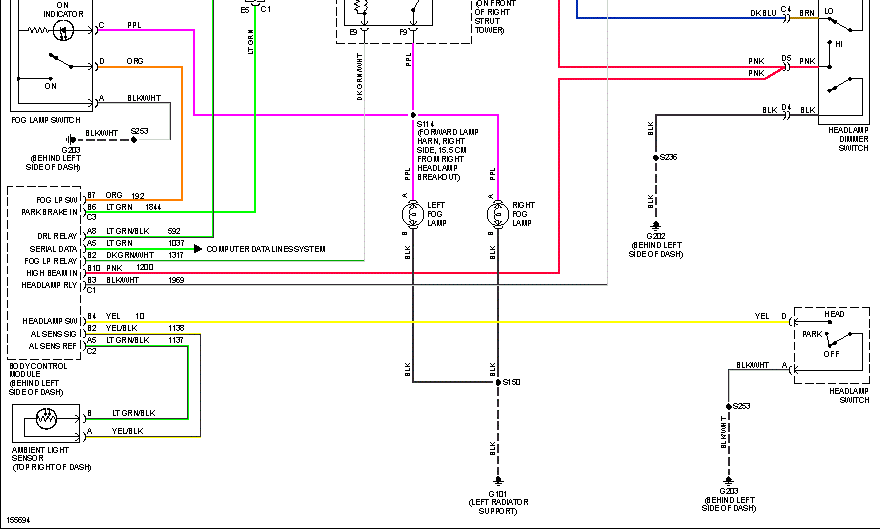
Task: Click the 'AL SENS SIG' pin label
Action: pos(53,334)
